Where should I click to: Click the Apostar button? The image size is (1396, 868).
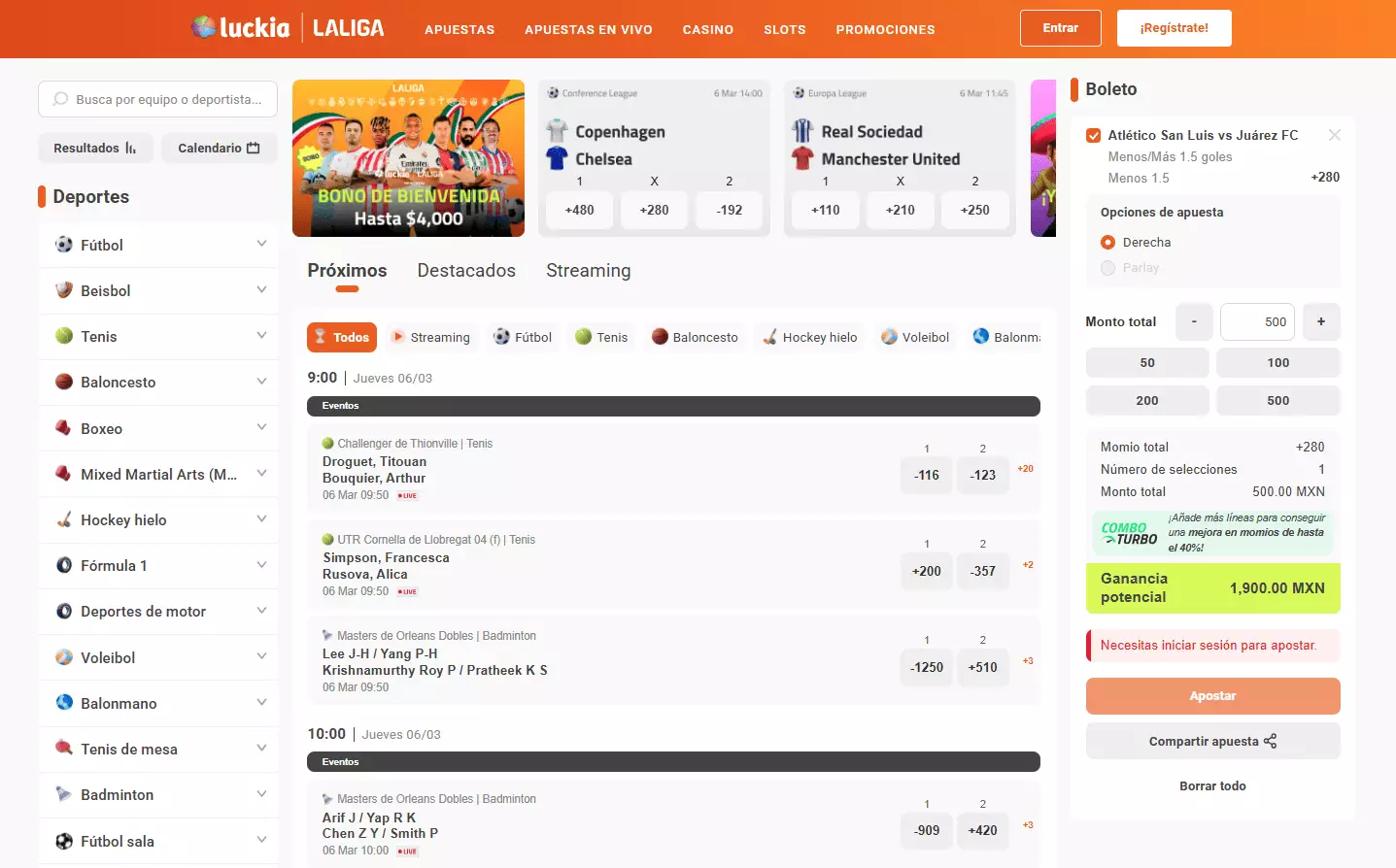pos(1212,696)
